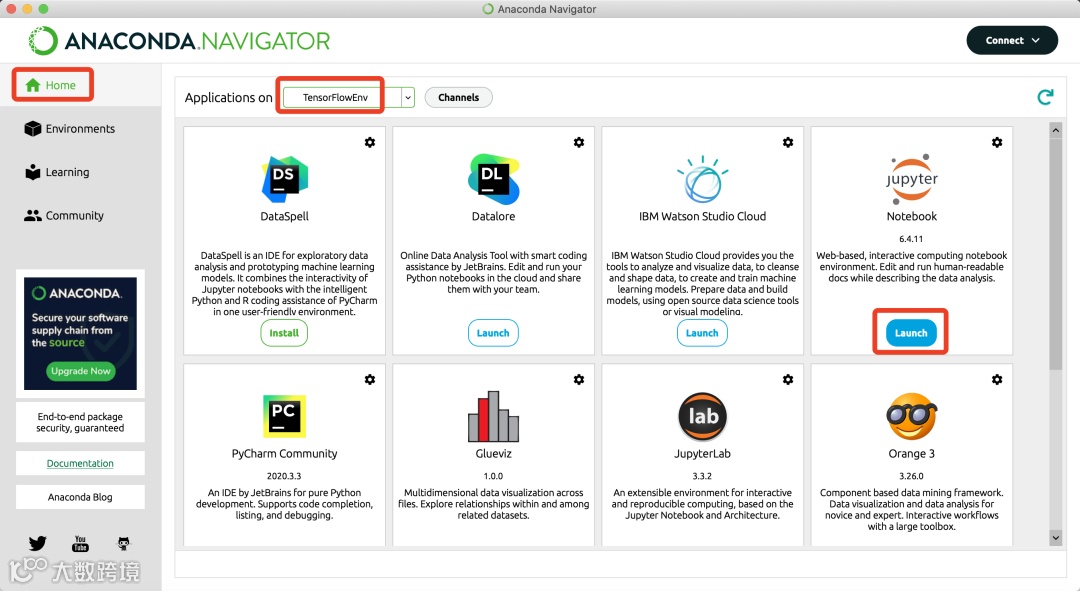Click the IBM Watson Studio globe logo
Image resolution: width=1080 pixels, height=591 pixels.
coord(702,179)
